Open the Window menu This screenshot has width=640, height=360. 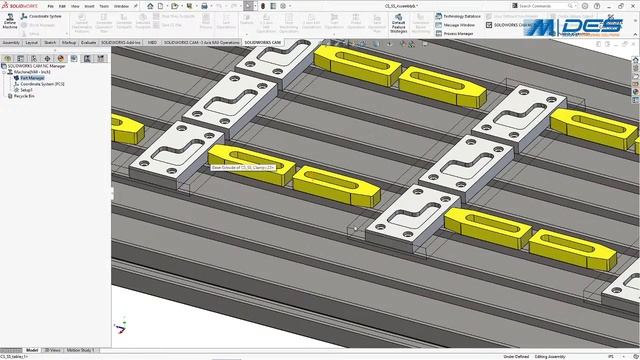(121, 6)
